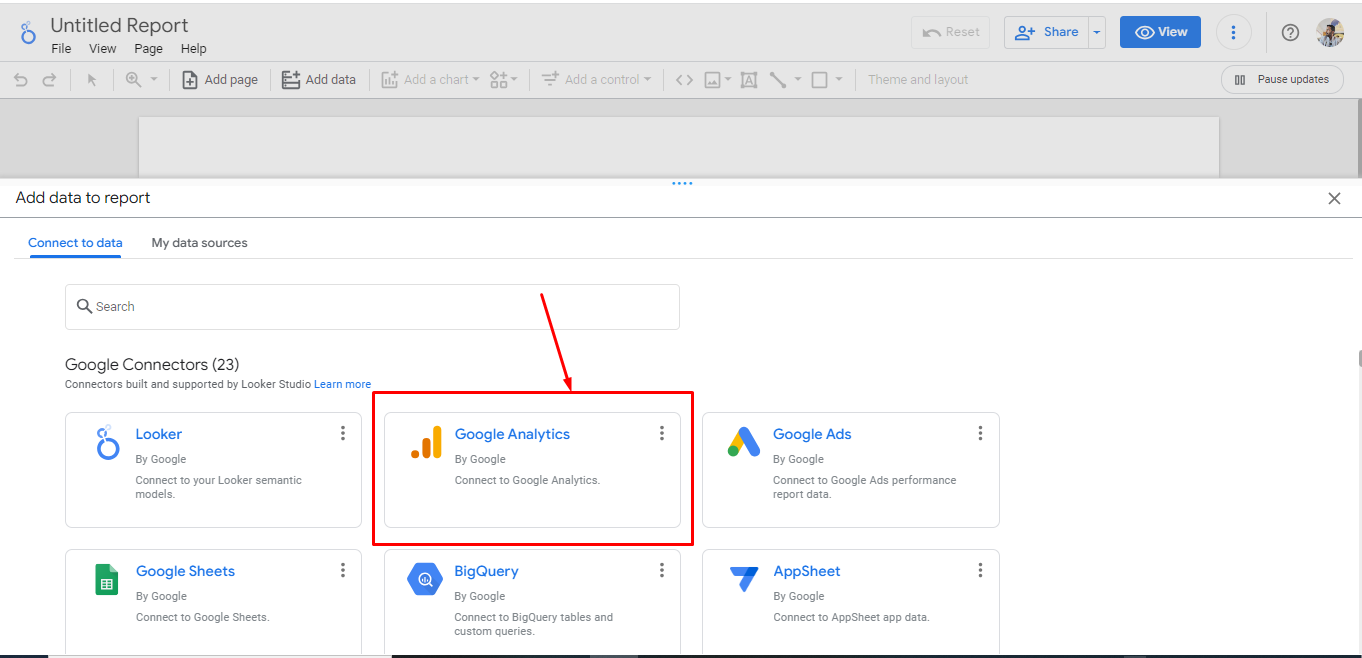
Task: Open Theme and layout panel
Action: [918, 80]
